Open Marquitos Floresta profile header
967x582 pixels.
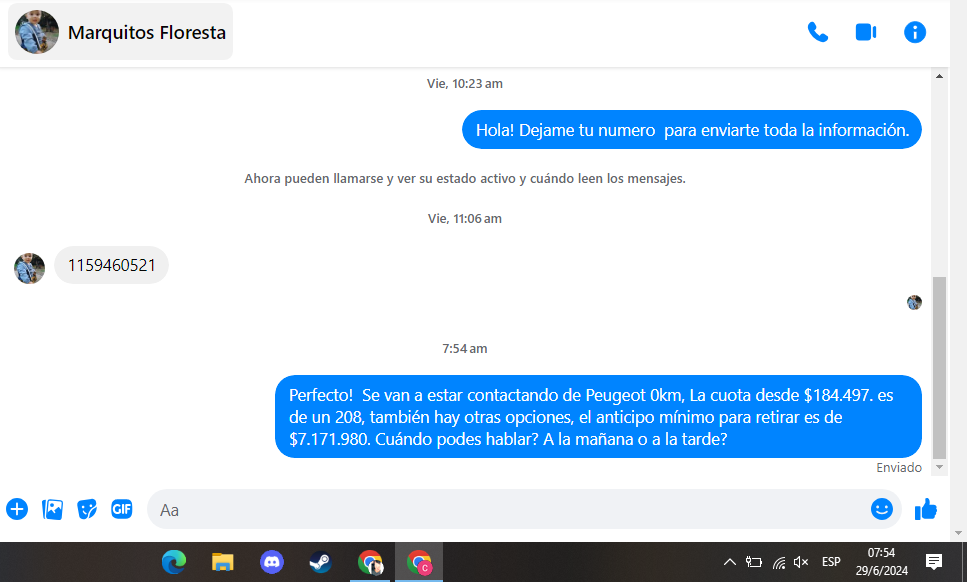[x=120, y=32]
